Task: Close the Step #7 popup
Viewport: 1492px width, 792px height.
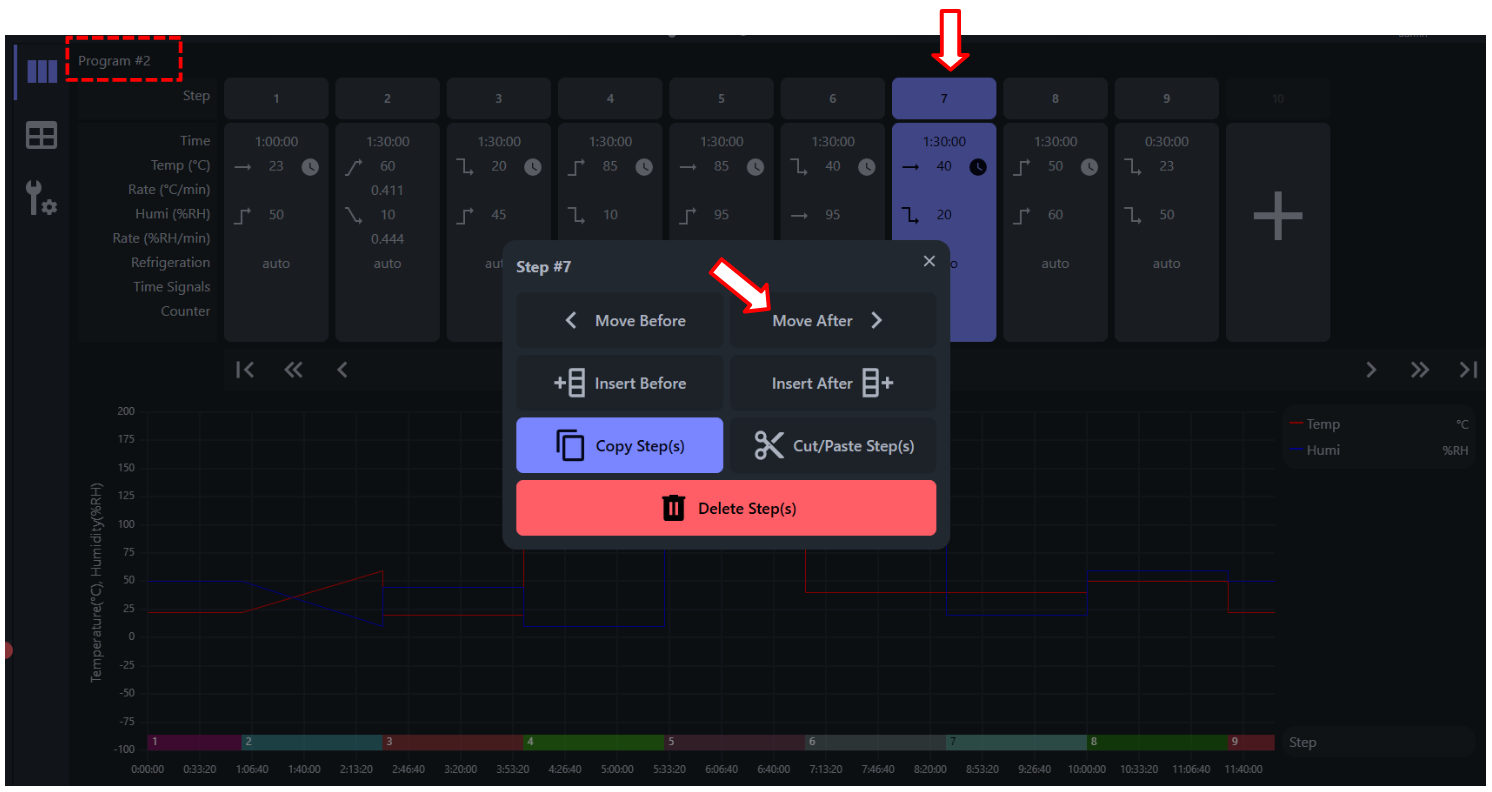Action: point(929,261)
